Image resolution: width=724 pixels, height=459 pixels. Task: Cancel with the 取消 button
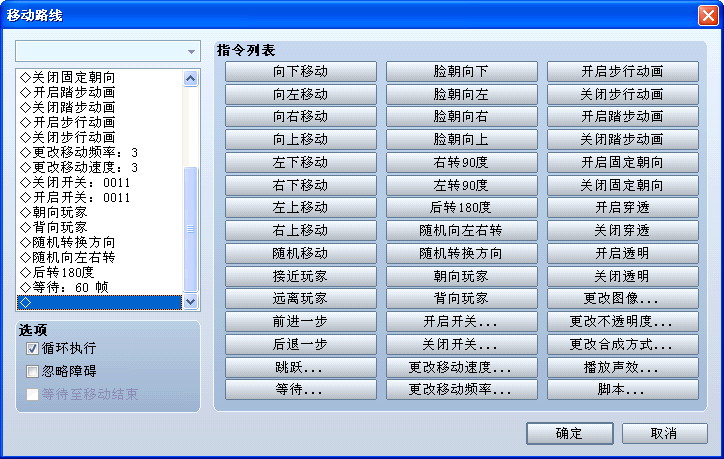tap(665, 433)
